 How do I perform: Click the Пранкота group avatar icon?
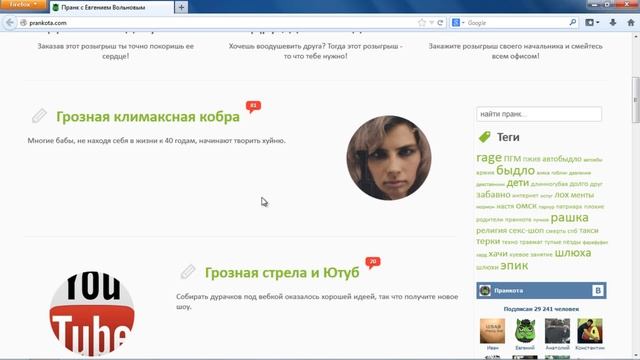(x=485, y=291)
